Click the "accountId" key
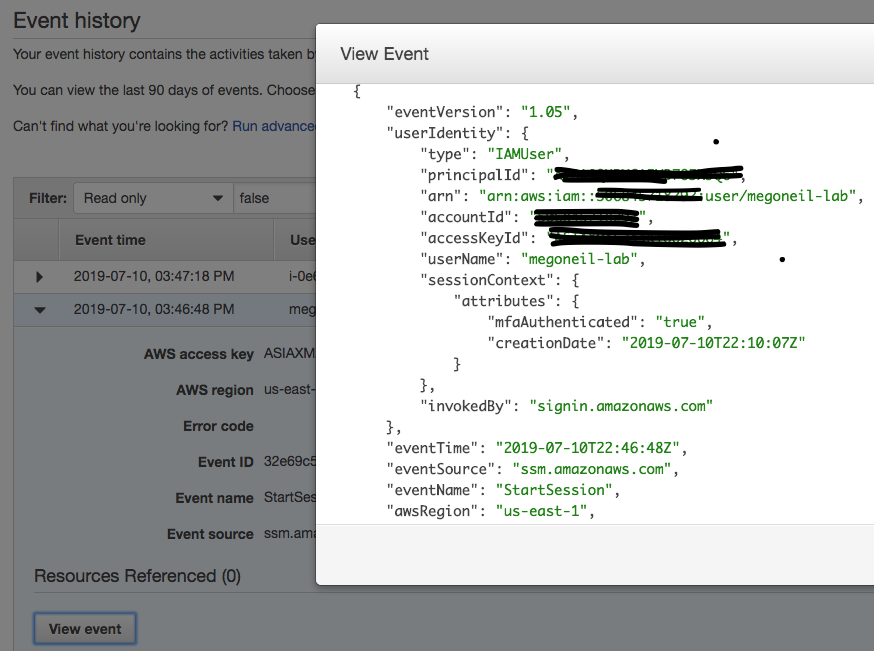The width and height of the screenshot is (874, 651). [x=465, y=217]
